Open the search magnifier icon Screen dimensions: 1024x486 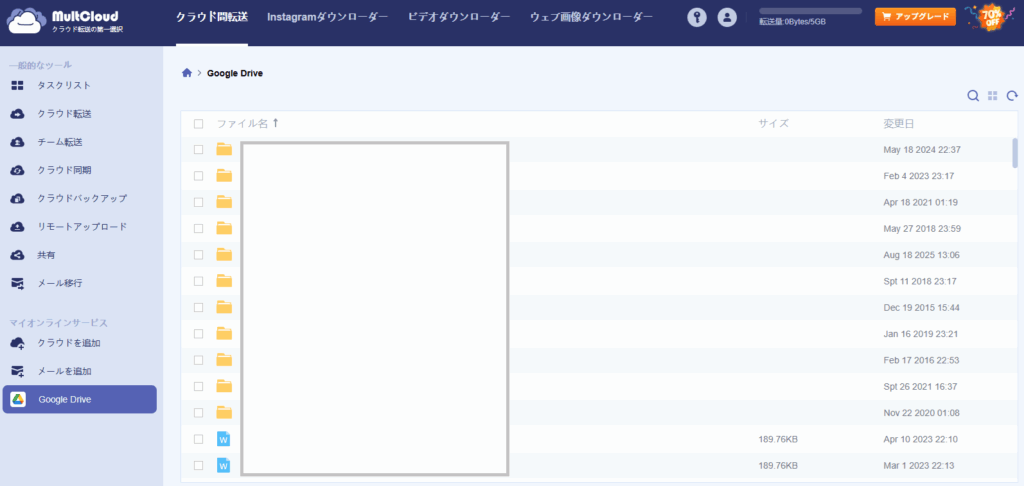(x=973, y=96)
